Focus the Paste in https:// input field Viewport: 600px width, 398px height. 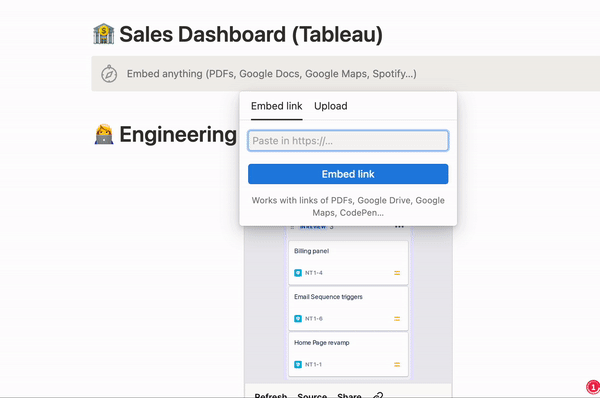[x=348, y=140]
